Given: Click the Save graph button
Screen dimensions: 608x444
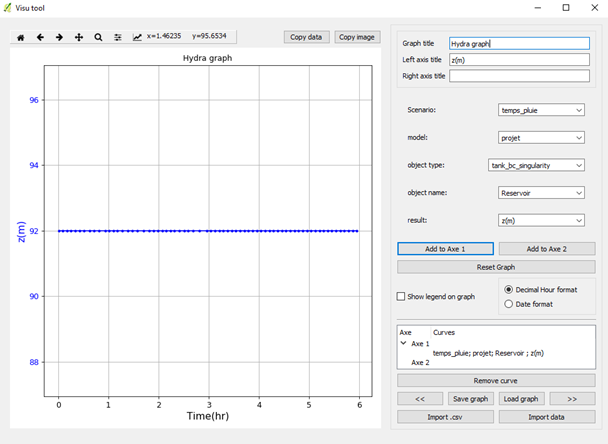Looking at the screenshot, I should pos(471,399).
